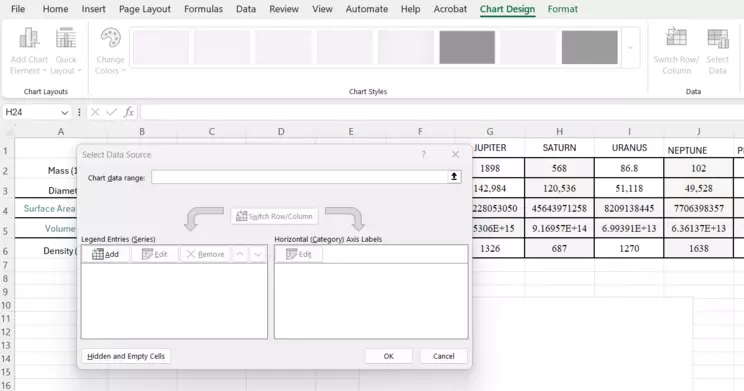
Task: Click the help question mark in the dialog
Action: coord(423,155)
